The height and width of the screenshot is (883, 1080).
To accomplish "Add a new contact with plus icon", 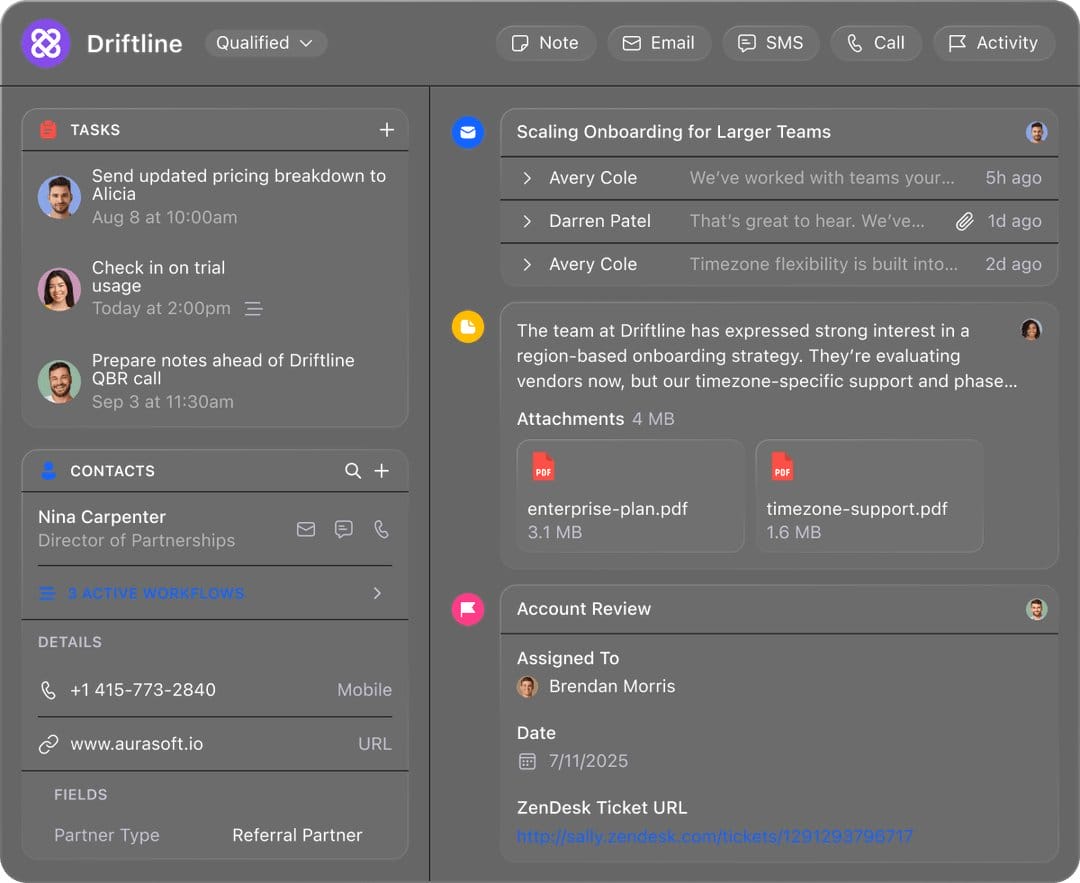I will pos(382,470).
